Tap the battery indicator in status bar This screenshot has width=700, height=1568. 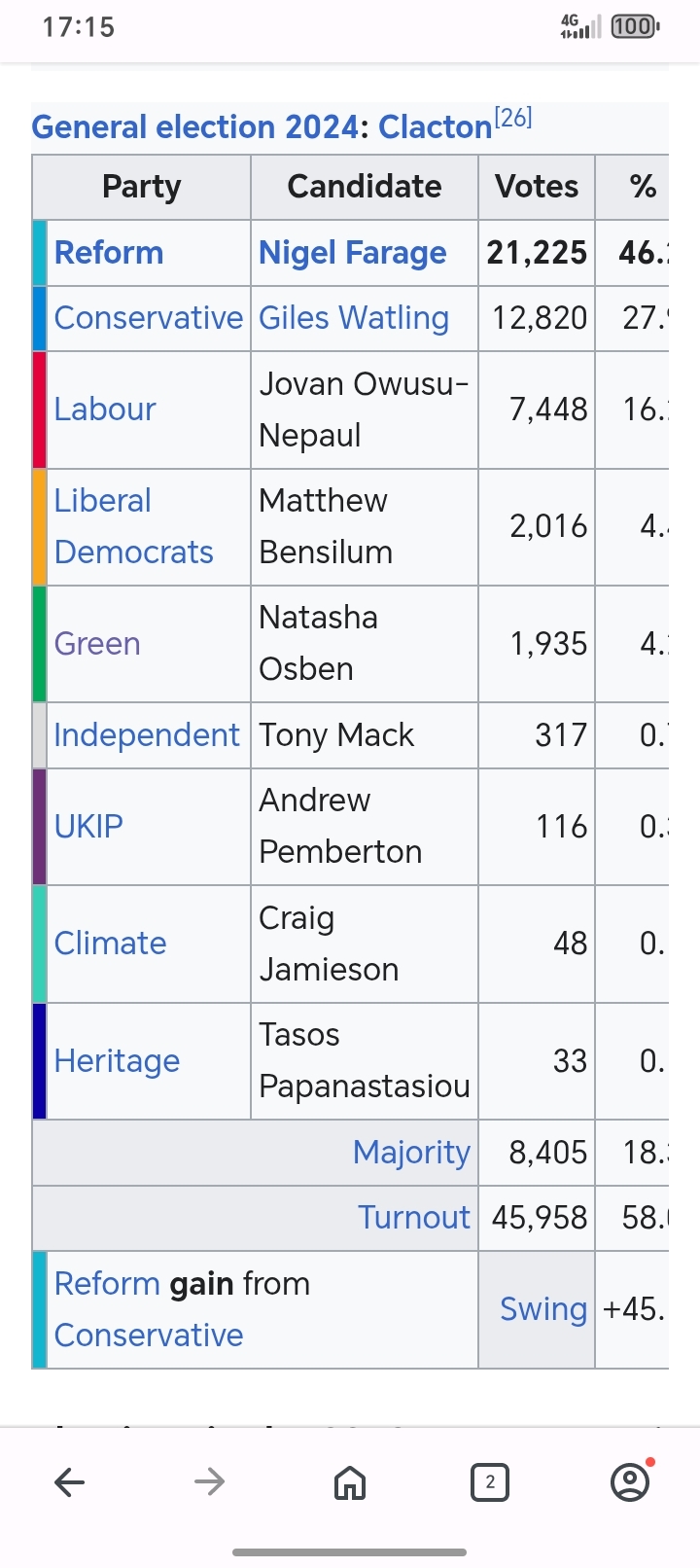pyautogui.click(x=634, y=26)
